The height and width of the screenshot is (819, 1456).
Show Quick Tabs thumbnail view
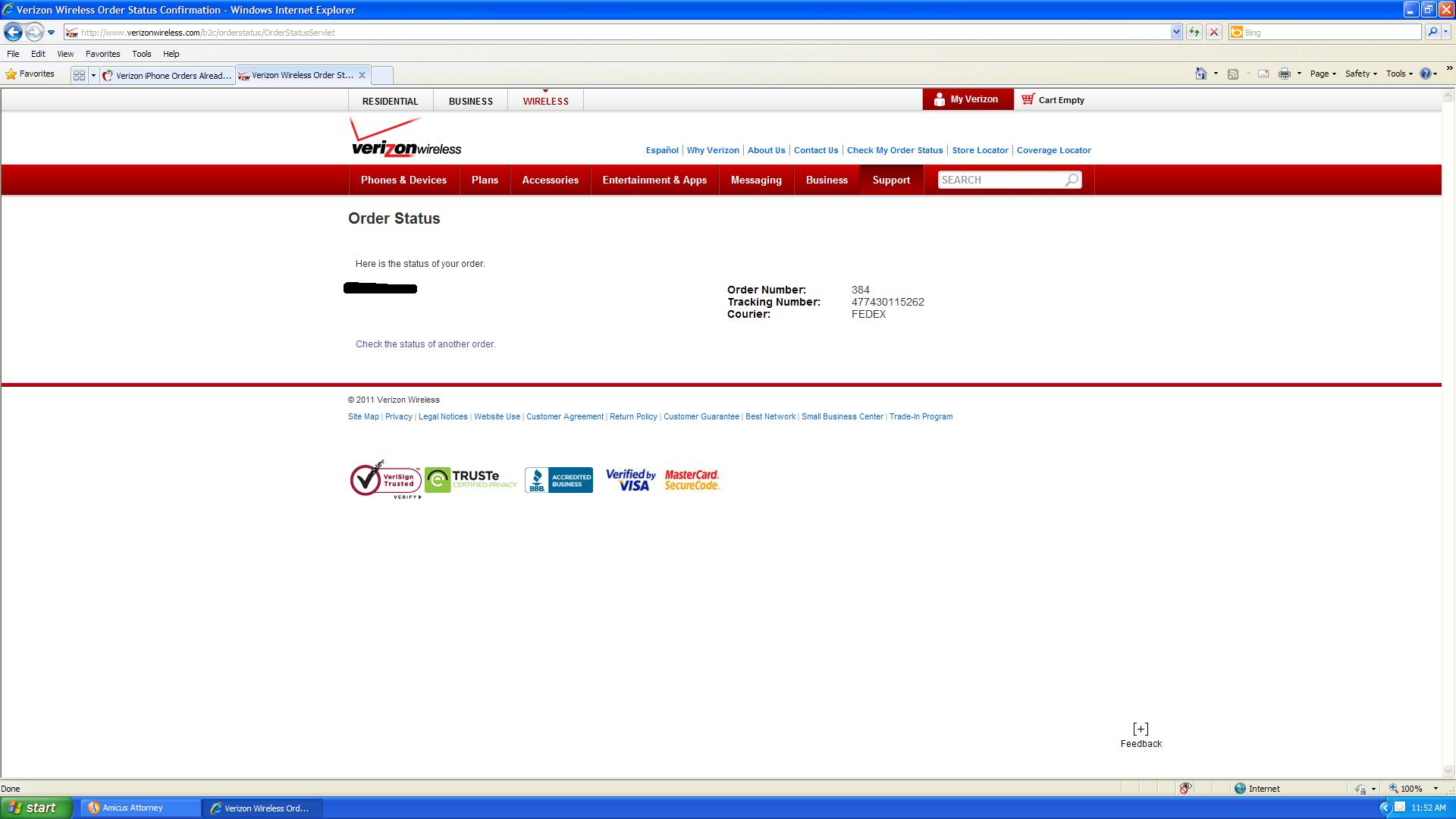pyautogui.click(x=79, y=75)
